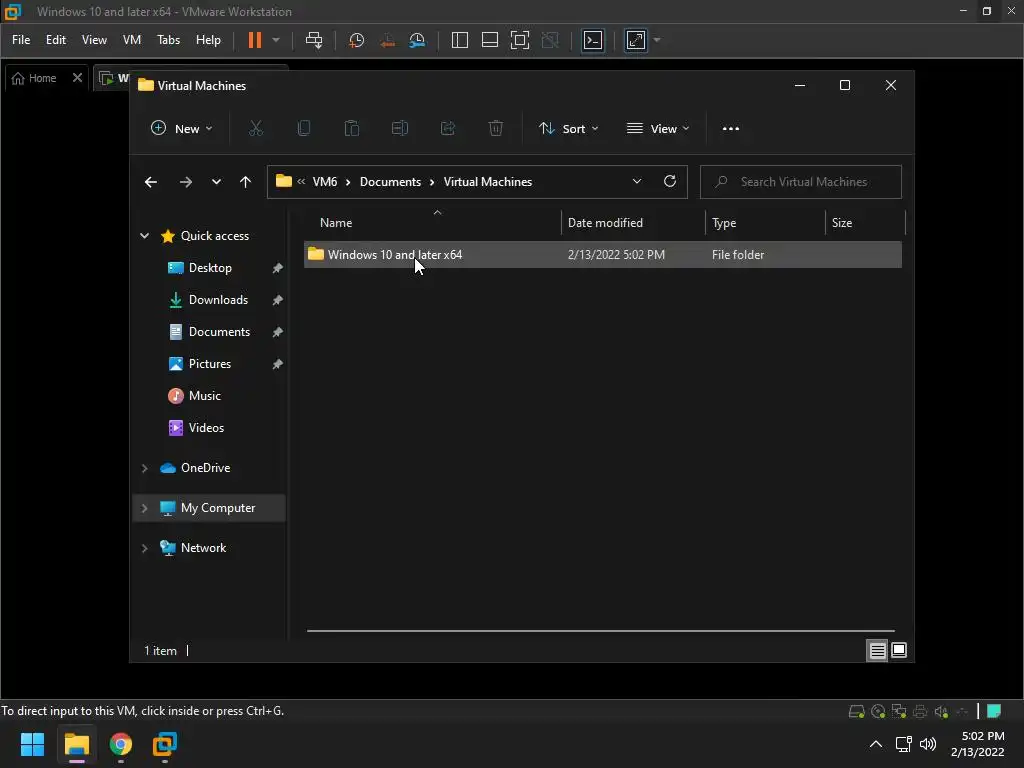1024x768 pixels.
Task: Open the snapshot manager icon
Action: pyautogui.click(x=417, y=40)
